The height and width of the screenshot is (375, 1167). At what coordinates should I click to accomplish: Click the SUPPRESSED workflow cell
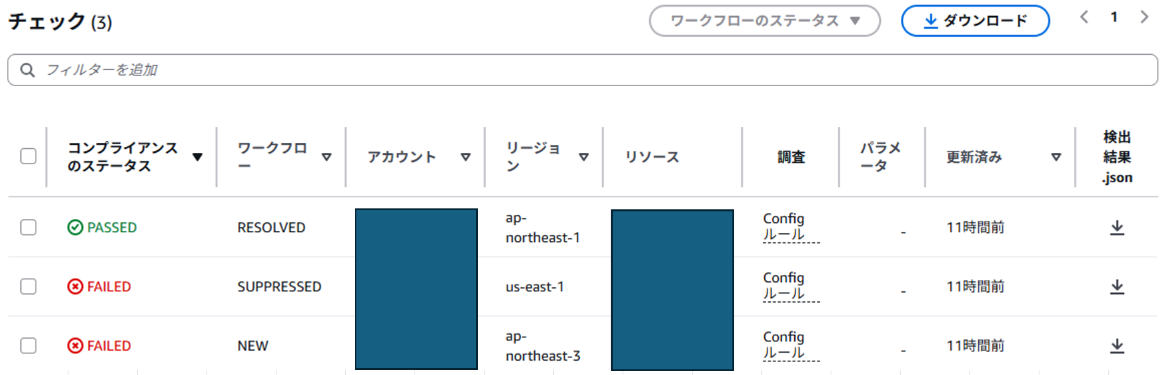[x=279, y=286]
